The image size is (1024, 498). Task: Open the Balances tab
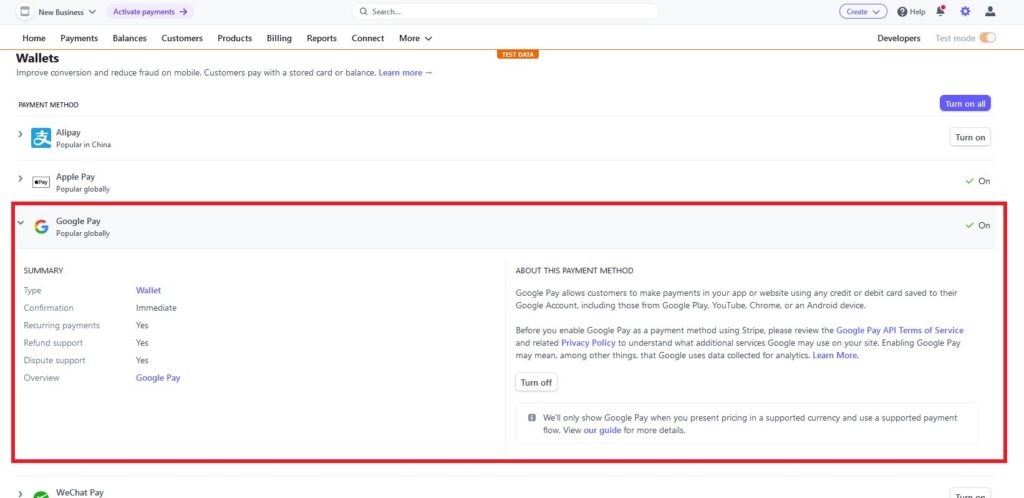pyautogui.click(x=129, y=39)
